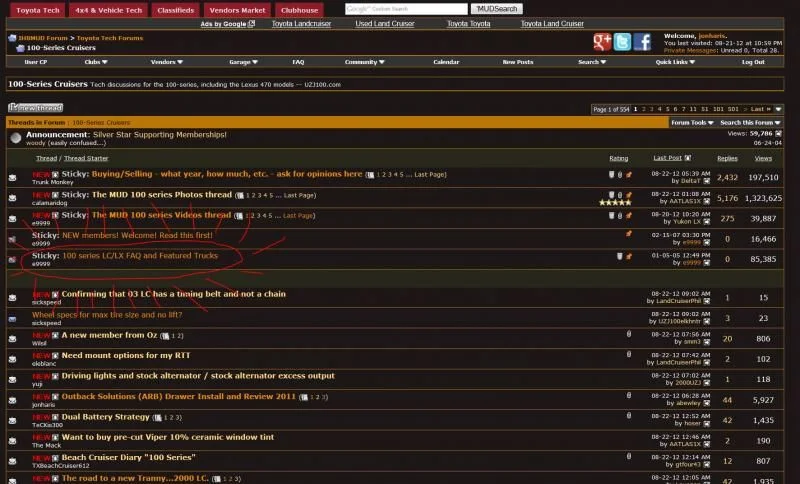Click five-star rating on Photos thread
Image resolution: width=800 pixels, height=484 pixels.
(615, 202)
